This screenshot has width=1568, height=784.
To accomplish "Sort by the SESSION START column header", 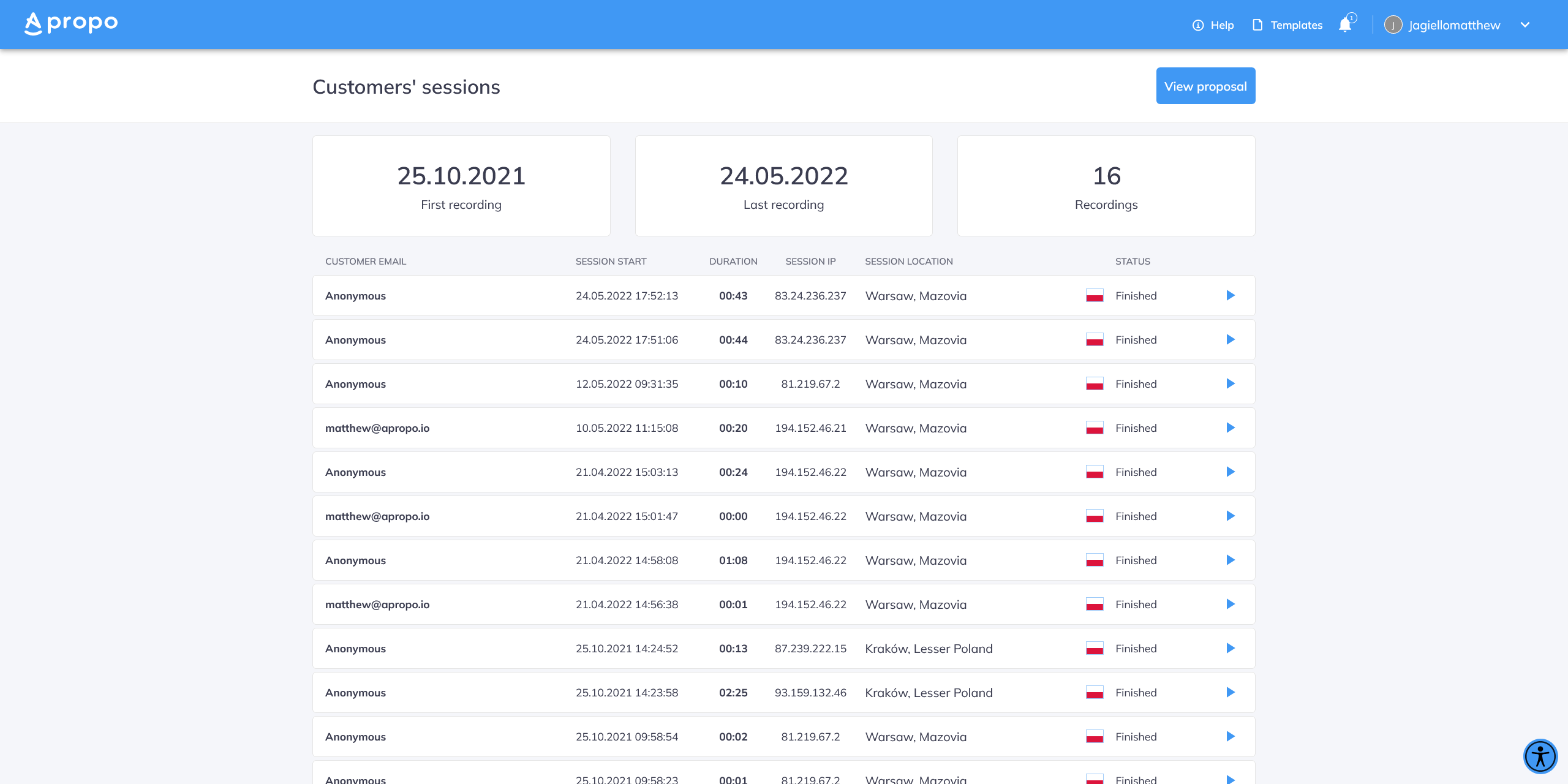I will [x=611, y=261].
